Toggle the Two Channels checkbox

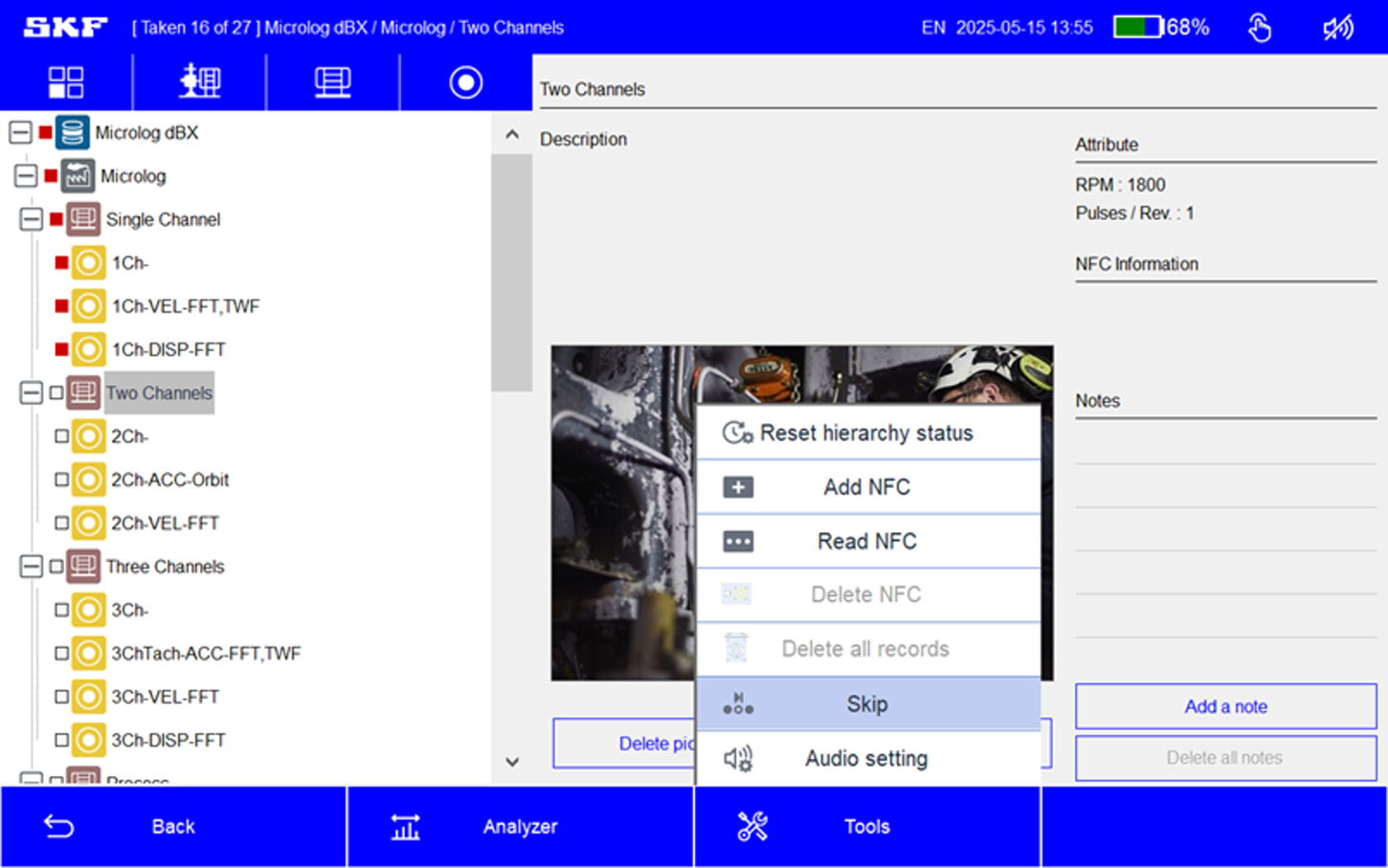56,392
